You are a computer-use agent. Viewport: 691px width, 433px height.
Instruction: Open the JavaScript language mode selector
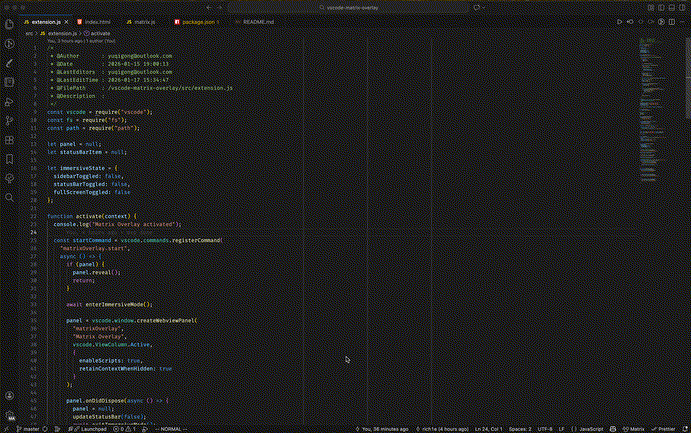[x=592, y=427]
